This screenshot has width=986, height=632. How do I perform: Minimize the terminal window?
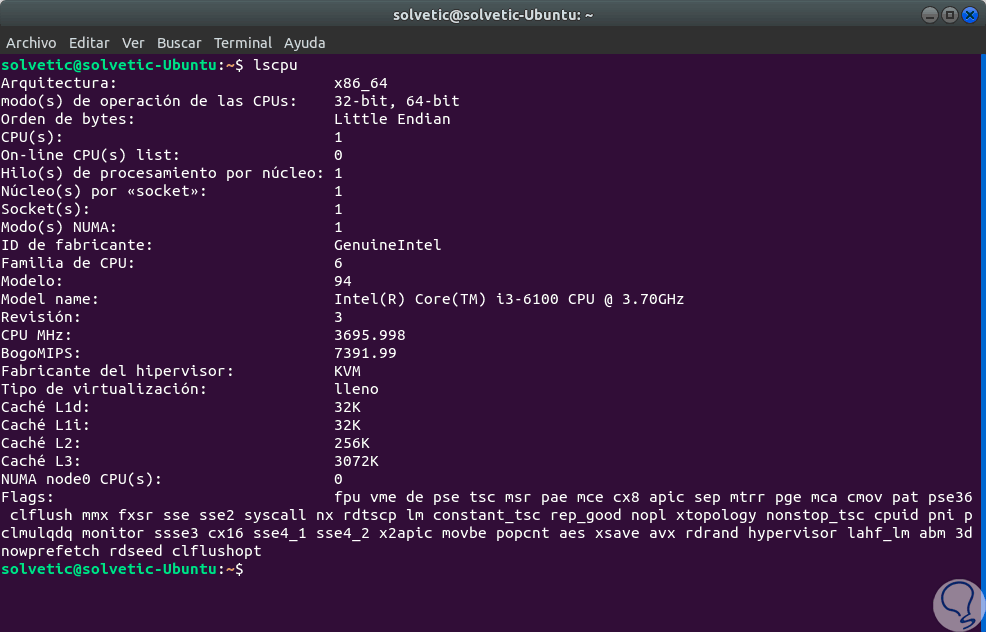pos(930,15)
